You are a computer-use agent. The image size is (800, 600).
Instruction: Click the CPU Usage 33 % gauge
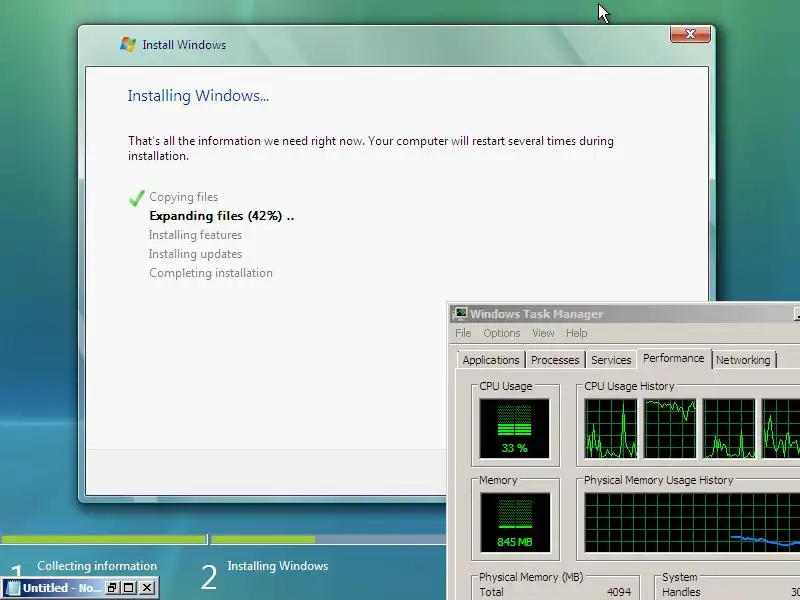(514, 429)
